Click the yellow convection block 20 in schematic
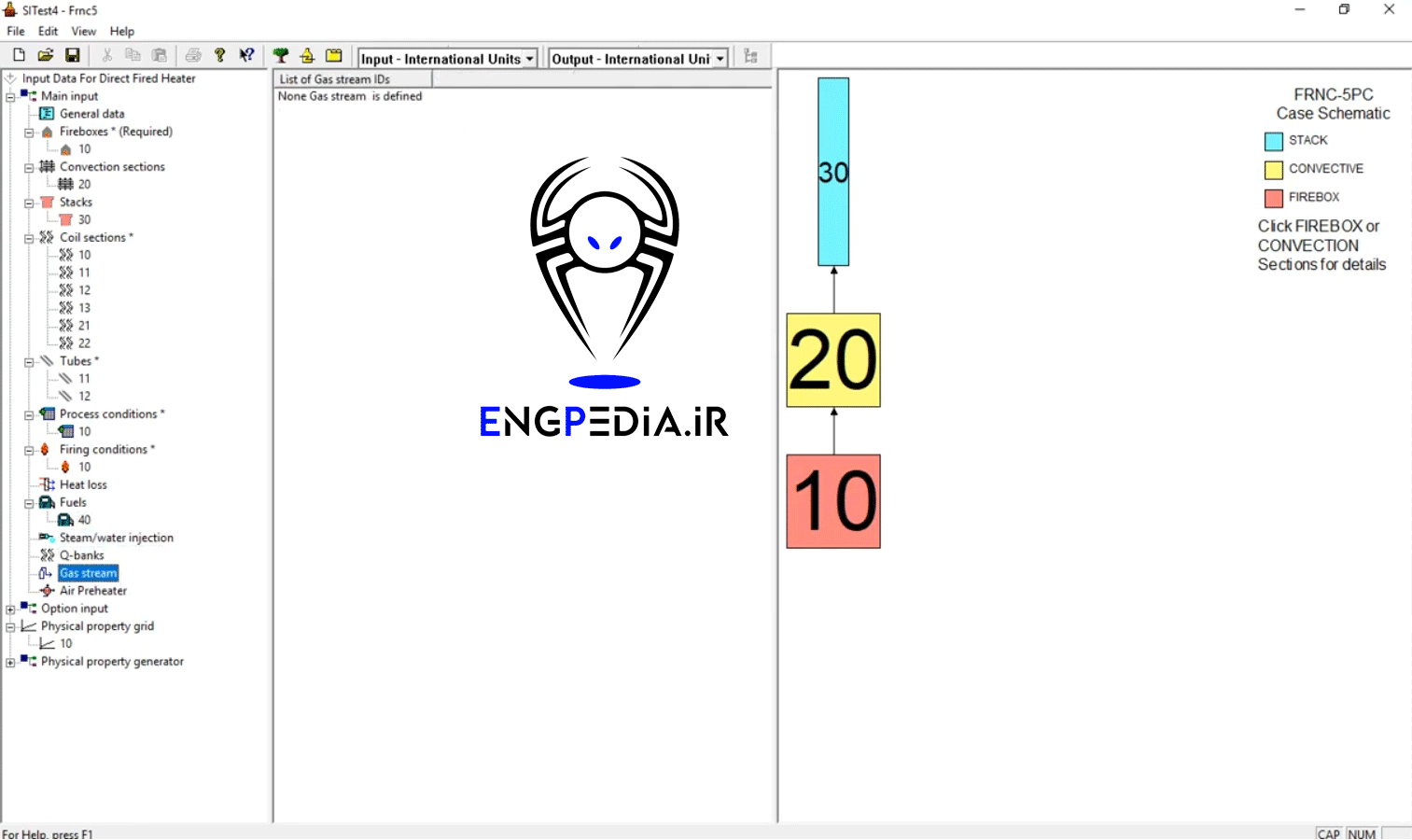The height and width of the screenshot is (840, 1412). 833,360
